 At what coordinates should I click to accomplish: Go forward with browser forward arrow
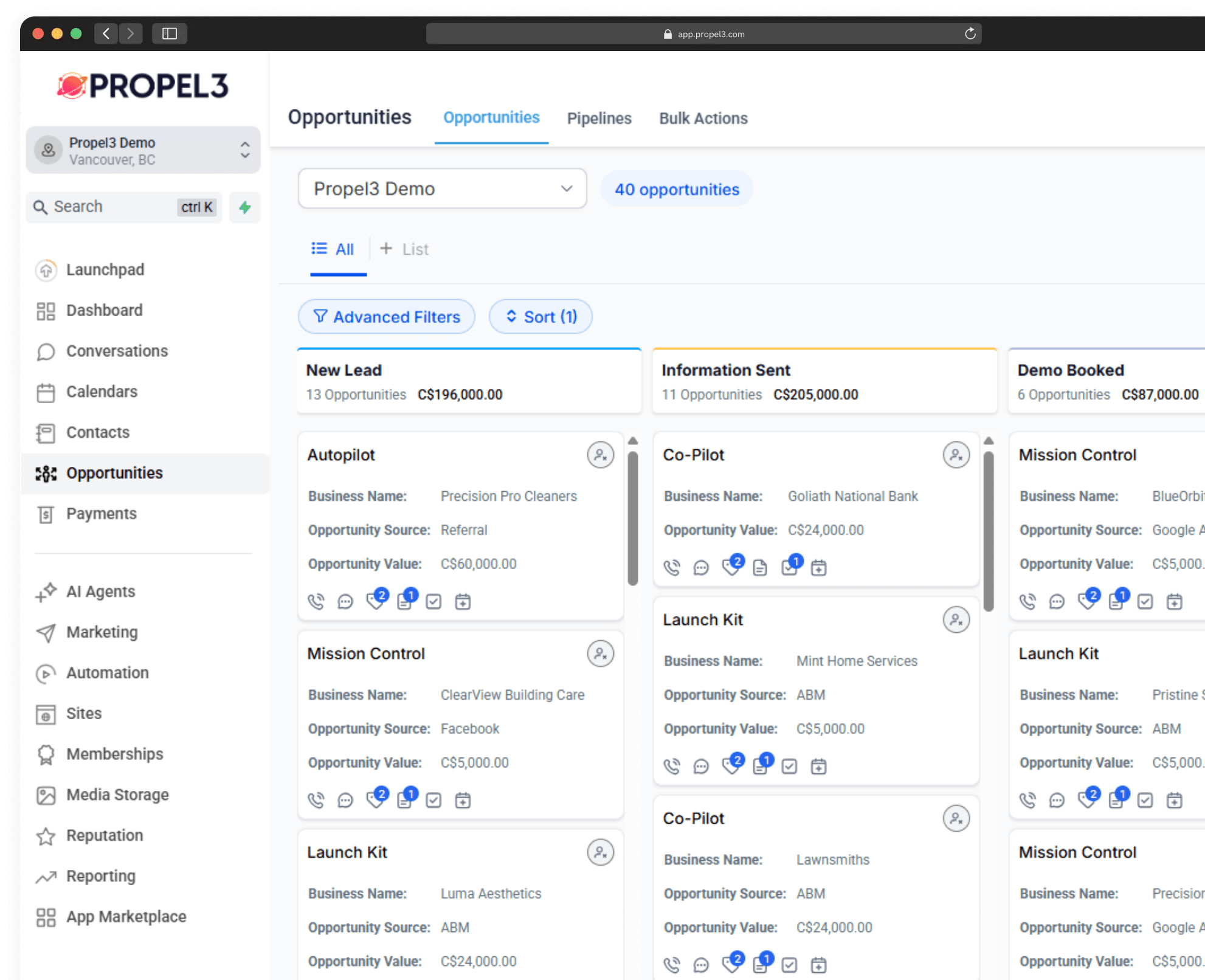131,33
